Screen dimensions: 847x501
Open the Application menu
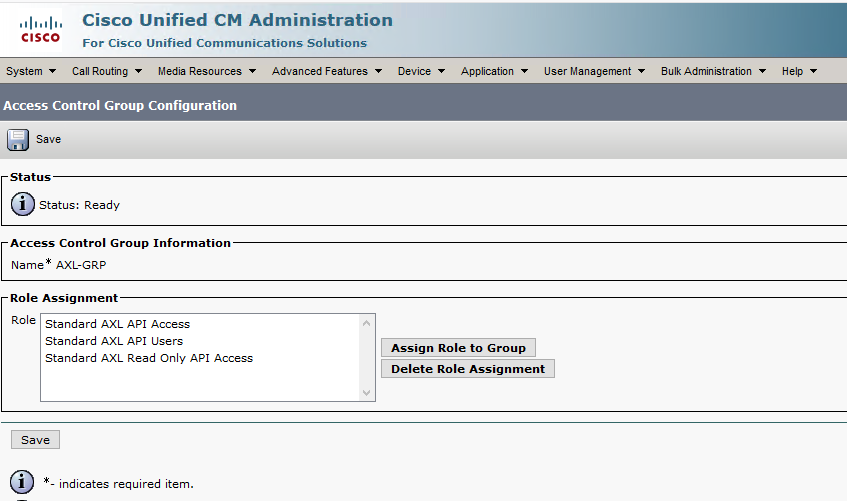(x=494, y=71)
